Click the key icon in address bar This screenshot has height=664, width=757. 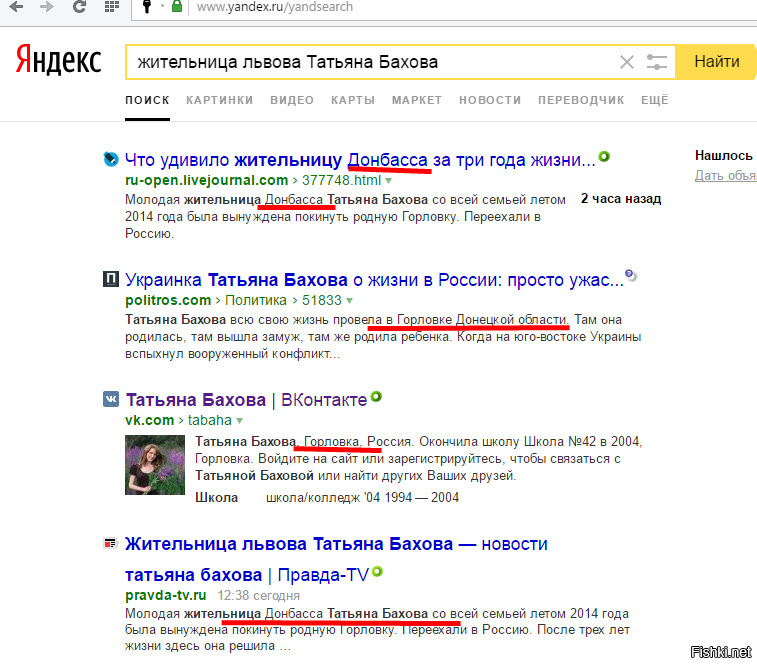pos(147,6)
